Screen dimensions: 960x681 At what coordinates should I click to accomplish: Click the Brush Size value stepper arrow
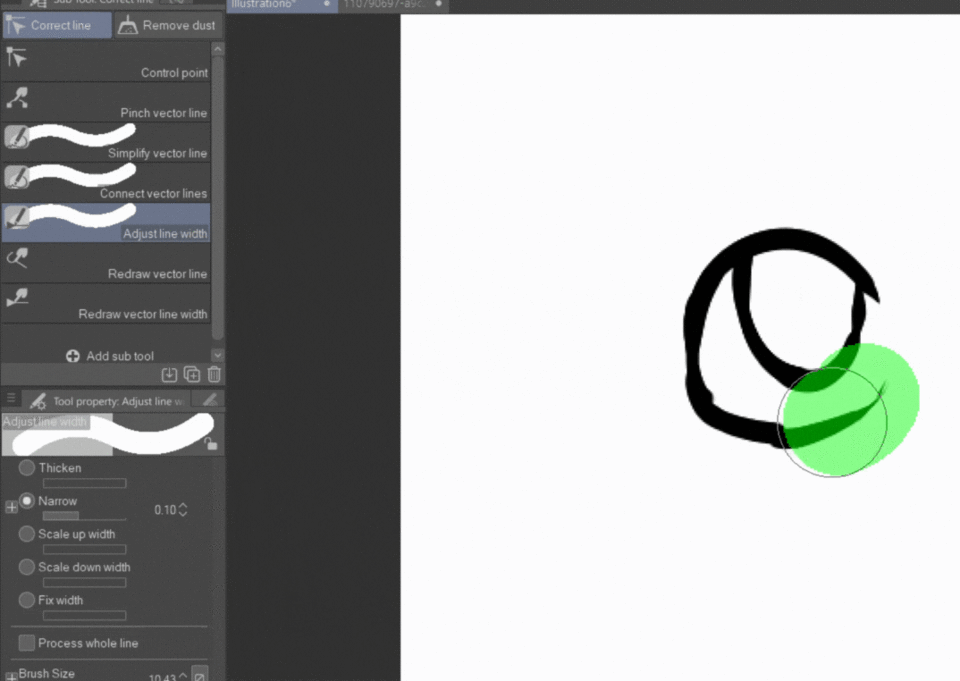pos(182,676)
